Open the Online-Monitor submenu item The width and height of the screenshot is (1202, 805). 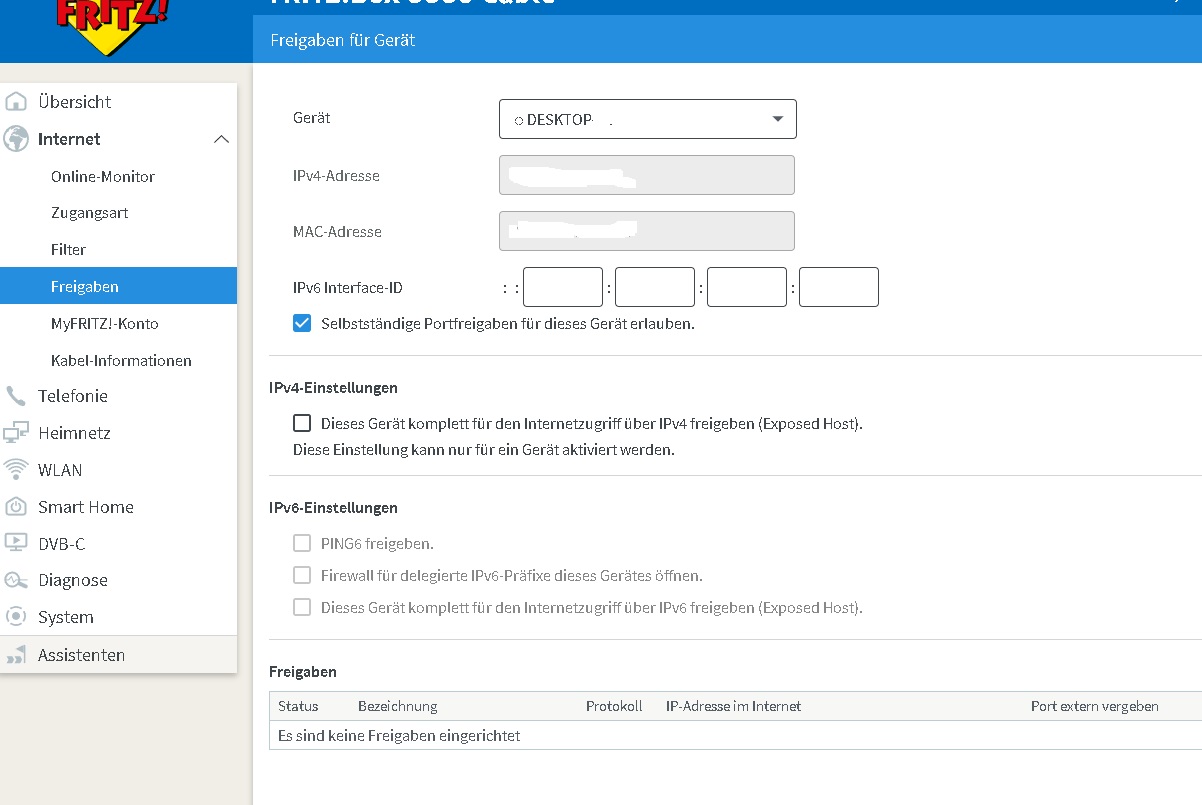pyautogui.click(x=103, y=176)
